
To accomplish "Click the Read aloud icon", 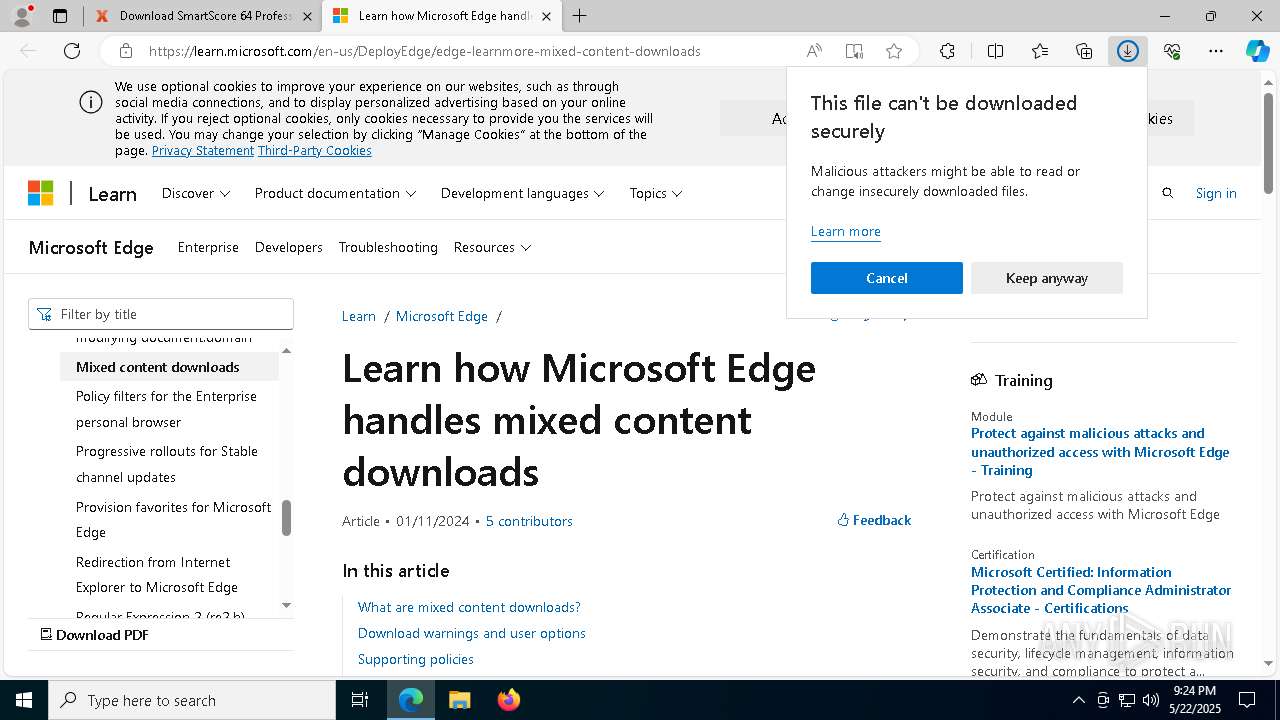I will tap(814, 51).
